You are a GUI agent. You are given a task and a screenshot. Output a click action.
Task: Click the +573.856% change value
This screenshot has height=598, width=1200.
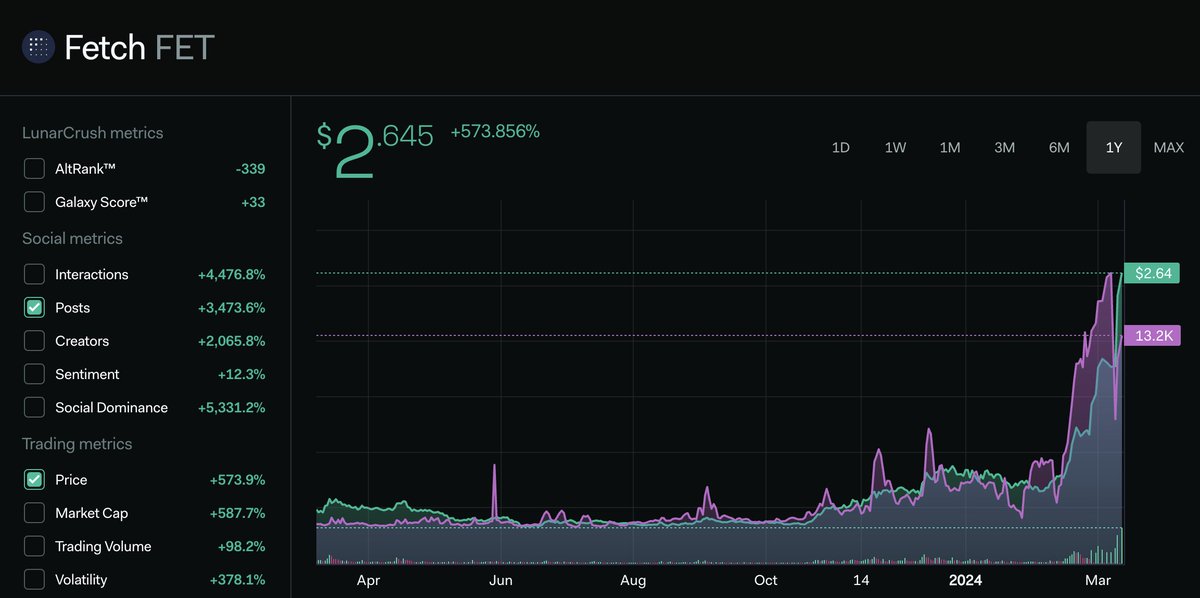[495, 131]
